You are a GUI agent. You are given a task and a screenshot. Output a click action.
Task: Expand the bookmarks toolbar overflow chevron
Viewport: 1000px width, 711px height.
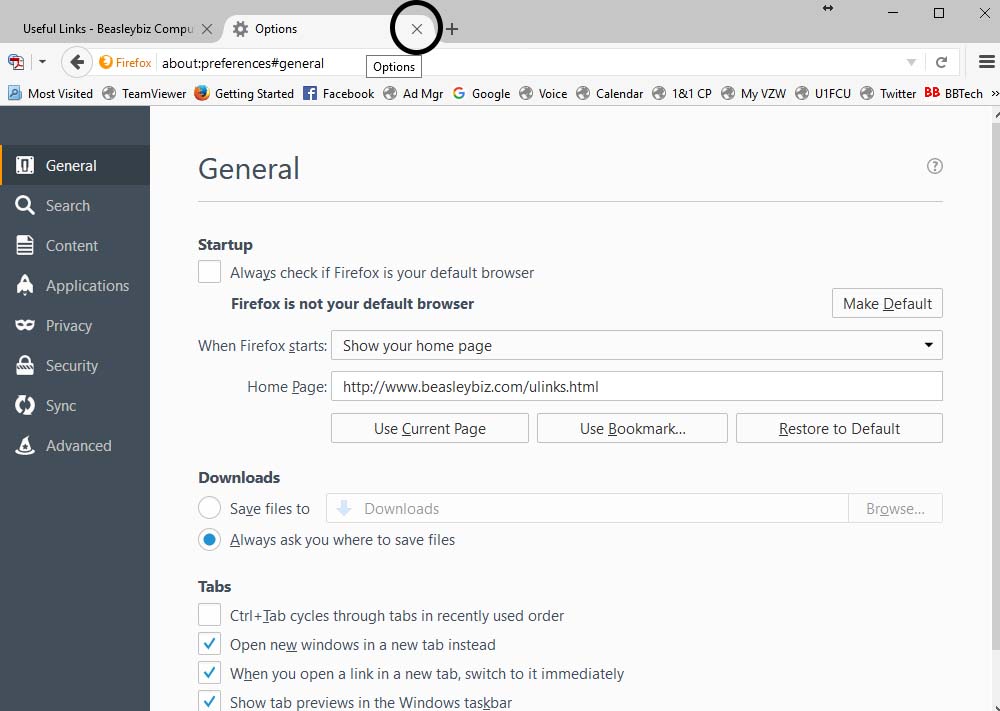click(x=993, y=93)
